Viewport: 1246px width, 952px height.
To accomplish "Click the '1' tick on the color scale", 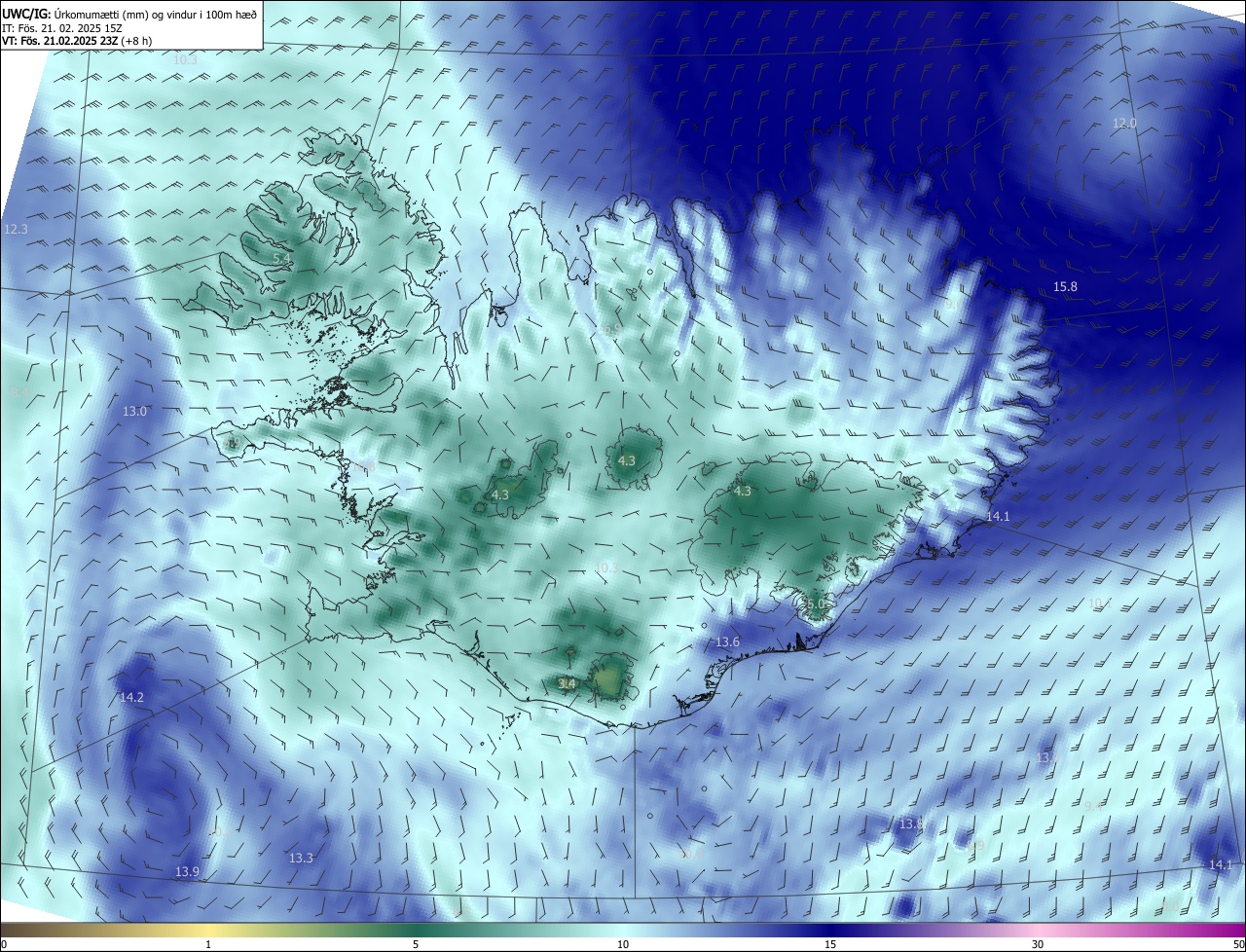I will pos(208,944).
